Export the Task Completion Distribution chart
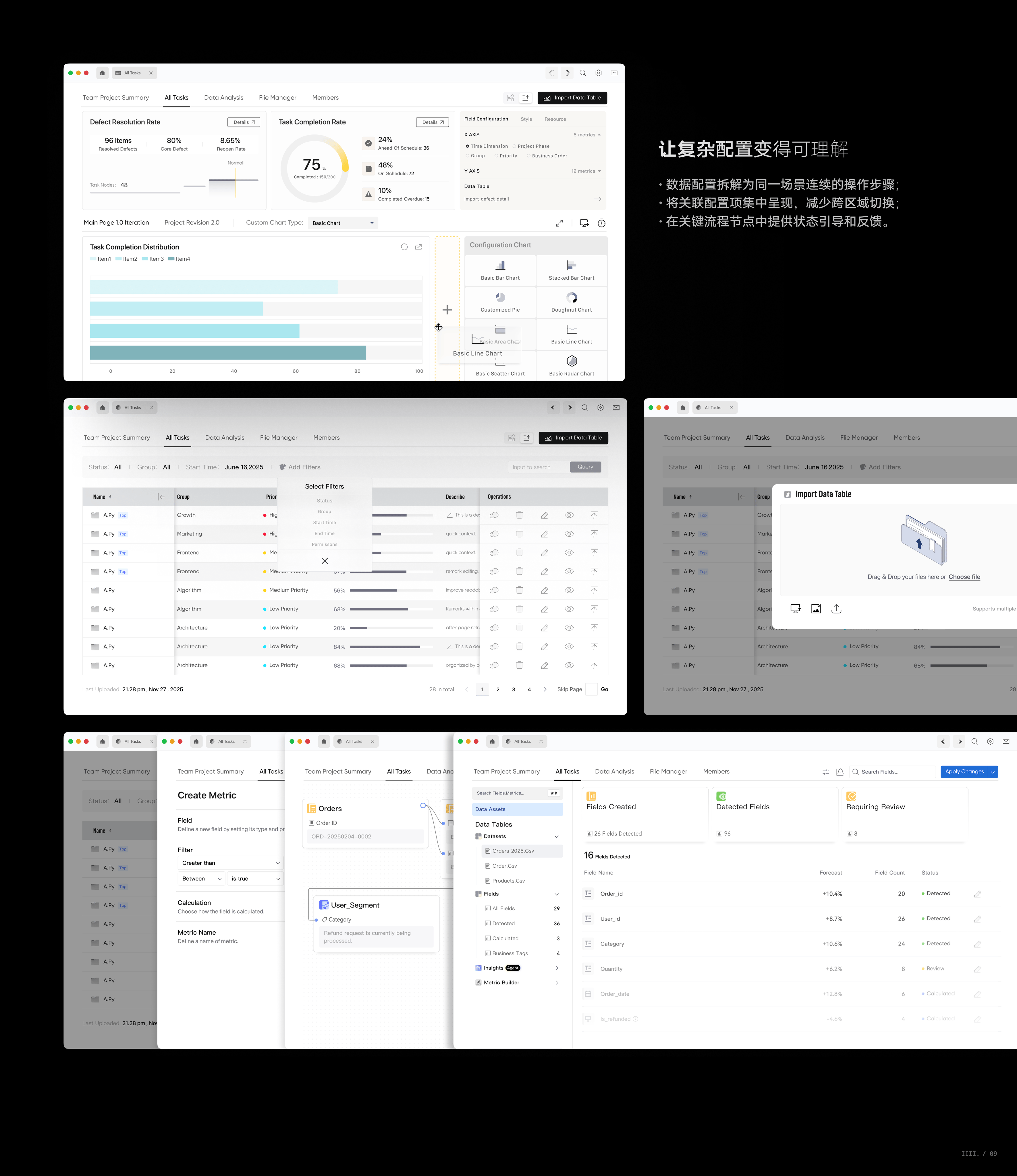The image size is (1017, 1176). [x=418, y=247]
